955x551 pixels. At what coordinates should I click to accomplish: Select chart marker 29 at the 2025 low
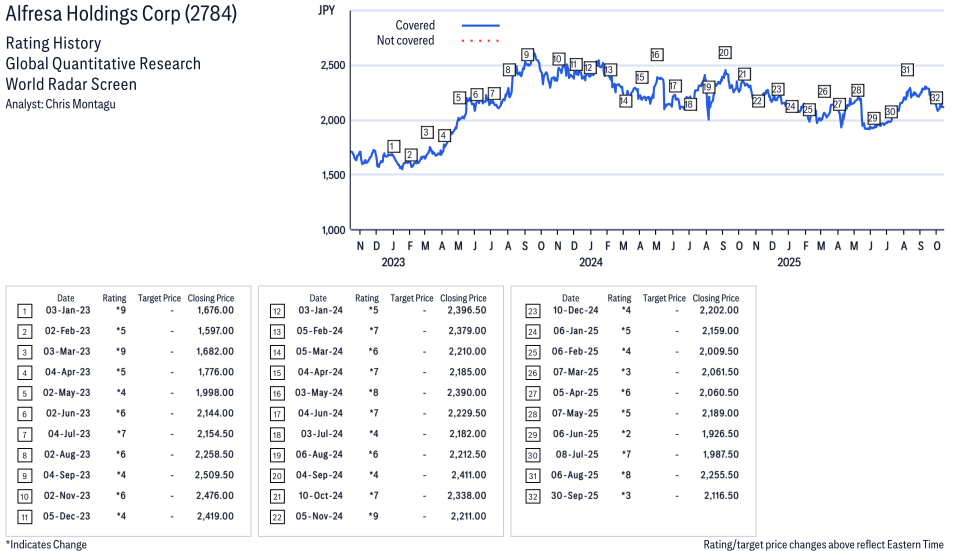tap(873, 118)
